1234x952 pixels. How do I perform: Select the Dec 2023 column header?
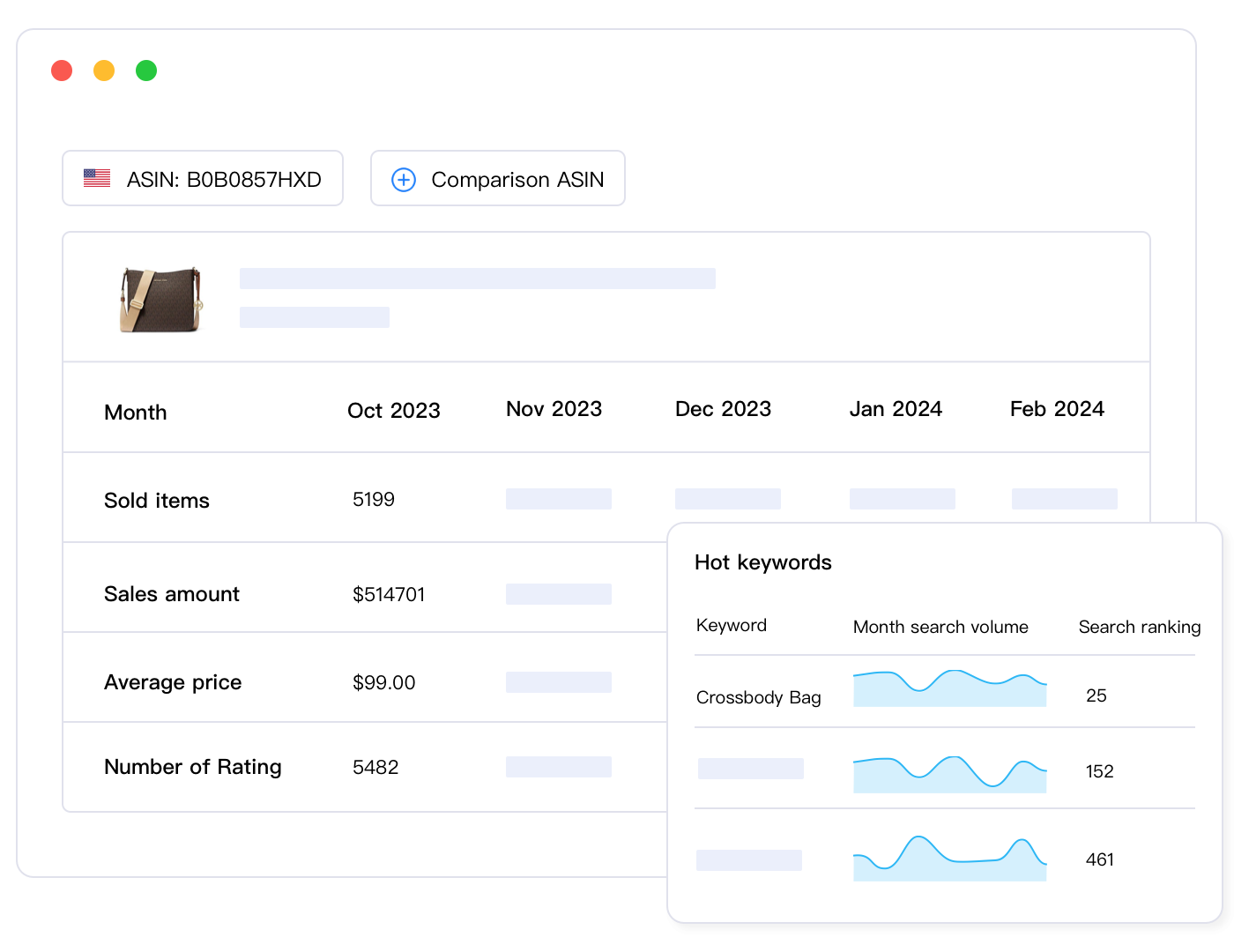(723, 409)
